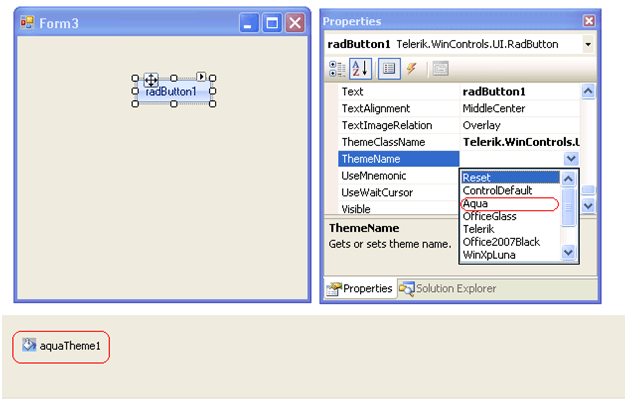Click the theme list scrollbar thumb
The width and height of the screenshot is (628, 402).
tap(568, 207)
